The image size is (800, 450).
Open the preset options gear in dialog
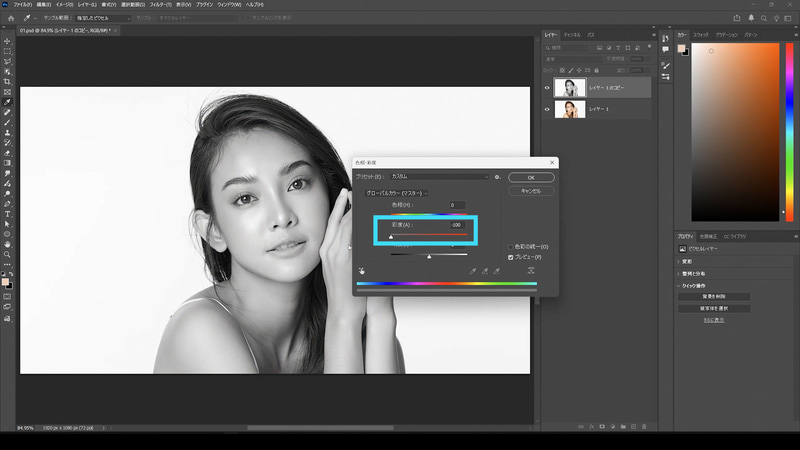coord(497,177)
